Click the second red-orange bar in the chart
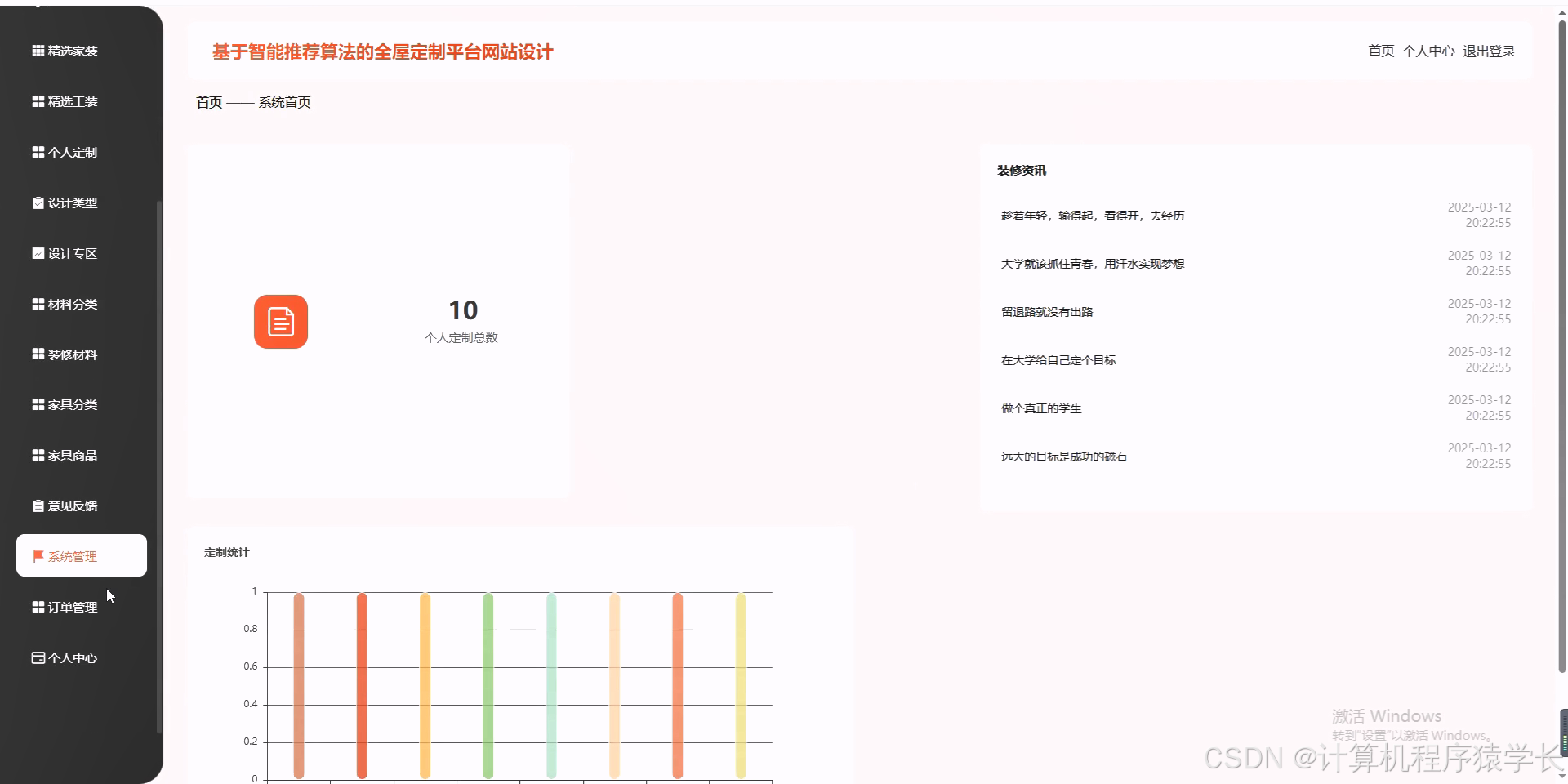 (362, 685)
